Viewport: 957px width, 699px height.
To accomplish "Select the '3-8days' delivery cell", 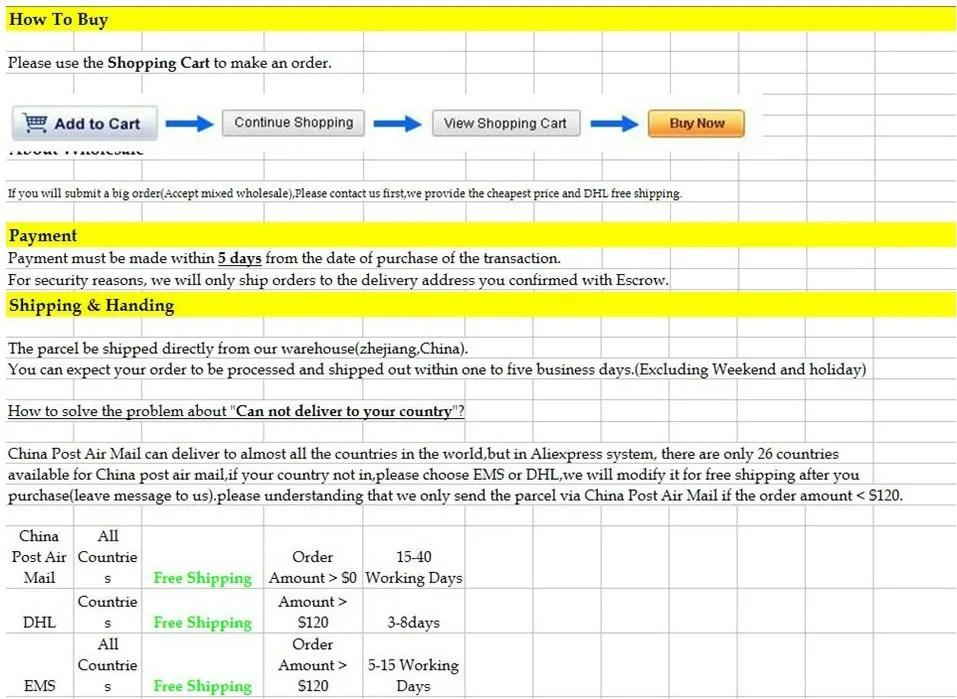I will 414,611.
